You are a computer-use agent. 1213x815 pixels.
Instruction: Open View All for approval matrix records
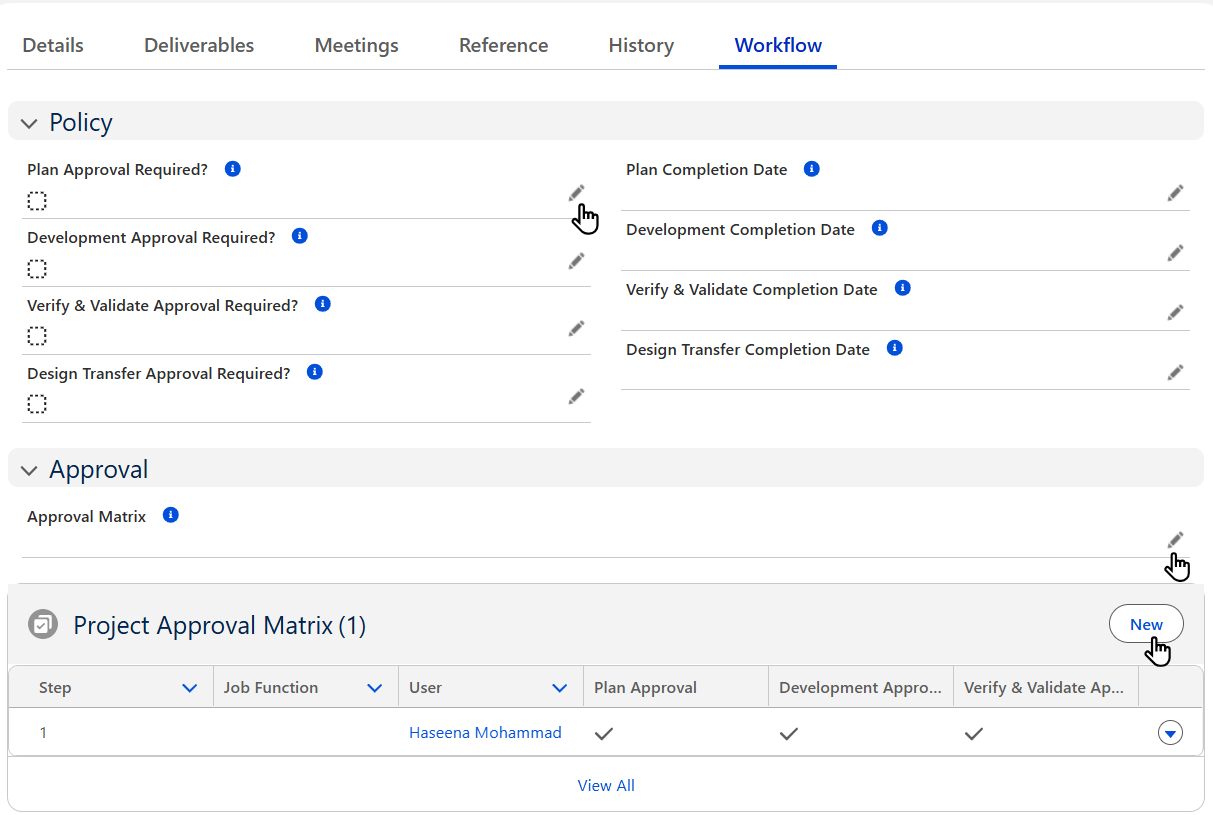click(x=606, y=785)
